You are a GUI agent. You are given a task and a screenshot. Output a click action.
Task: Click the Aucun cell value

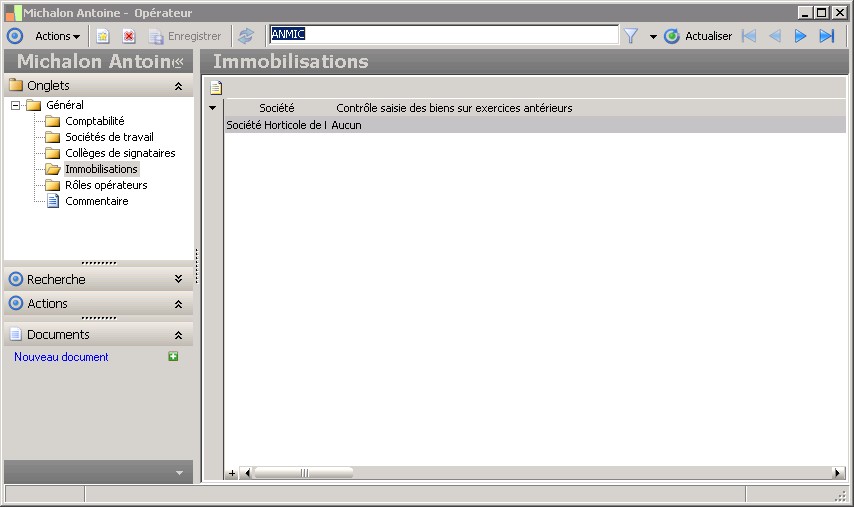point(346,125)
